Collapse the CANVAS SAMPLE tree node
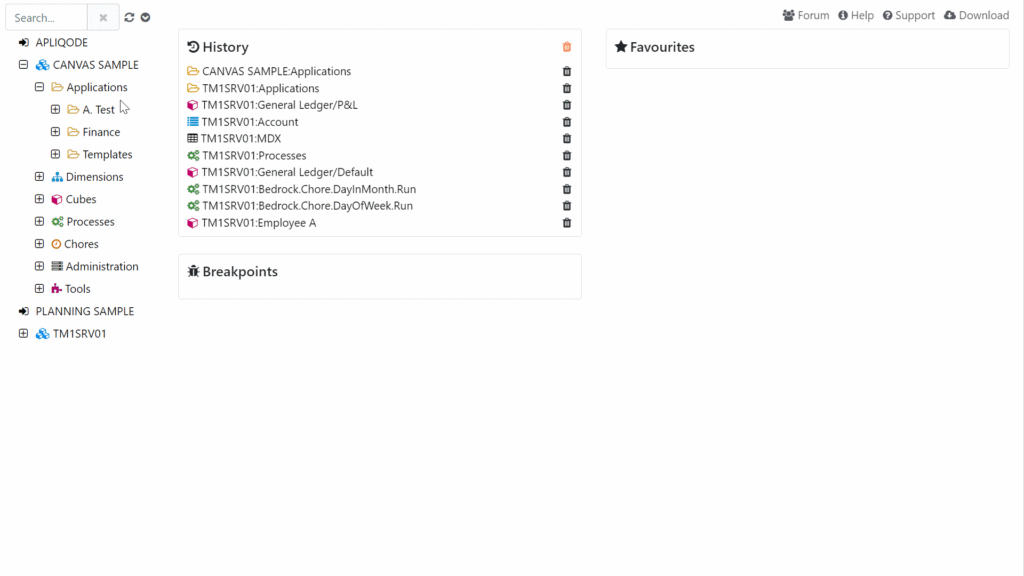Image resolution: width=1024 pixels, height=576 pixels. click(24, 65)
